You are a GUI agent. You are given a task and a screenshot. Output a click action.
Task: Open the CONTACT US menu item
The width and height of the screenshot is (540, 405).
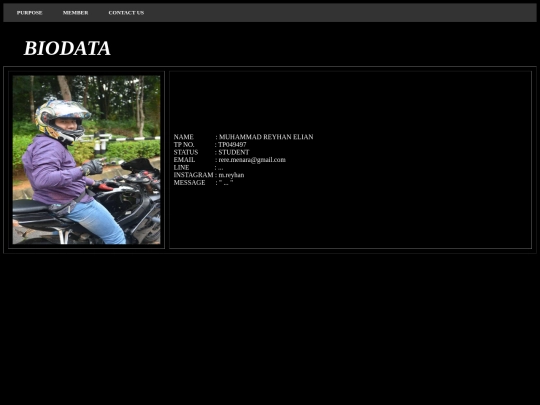126,13
